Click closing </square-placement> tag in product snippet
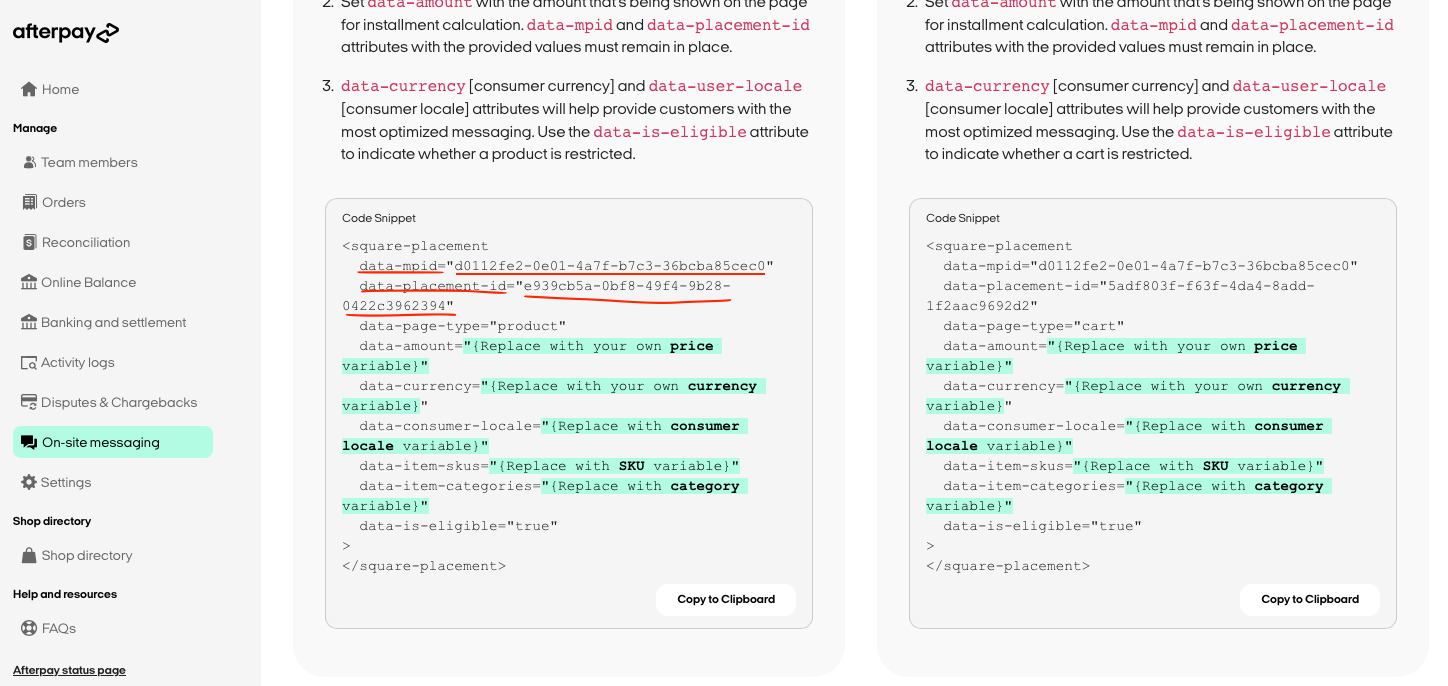Viewport: 1448px width, 686px height. click(424, 566)
